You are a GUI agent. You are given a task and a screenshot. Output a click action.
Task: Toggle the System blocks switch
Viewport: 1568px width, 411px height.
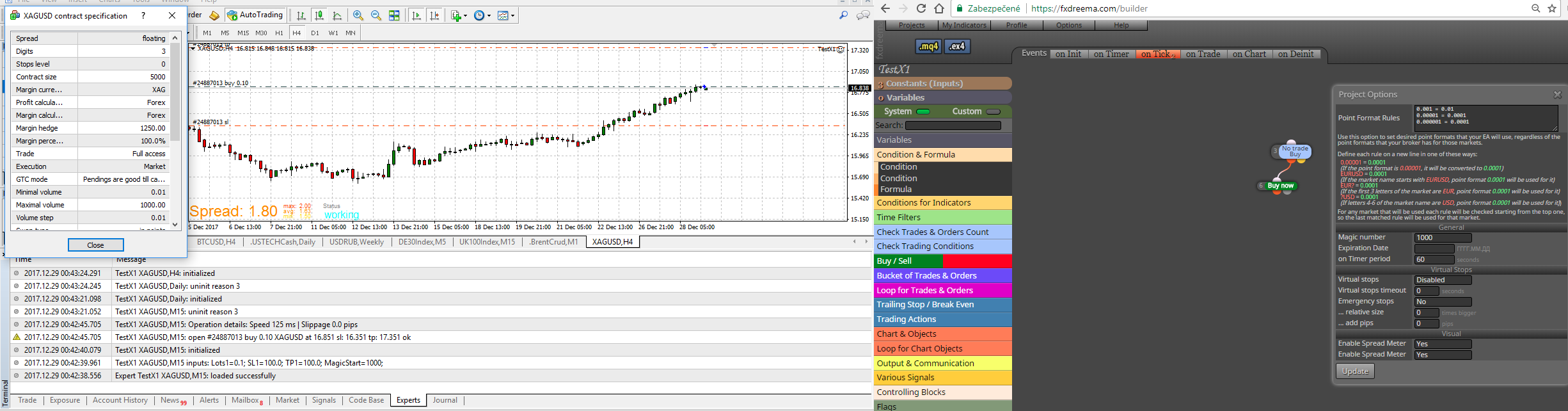(923, 111)
